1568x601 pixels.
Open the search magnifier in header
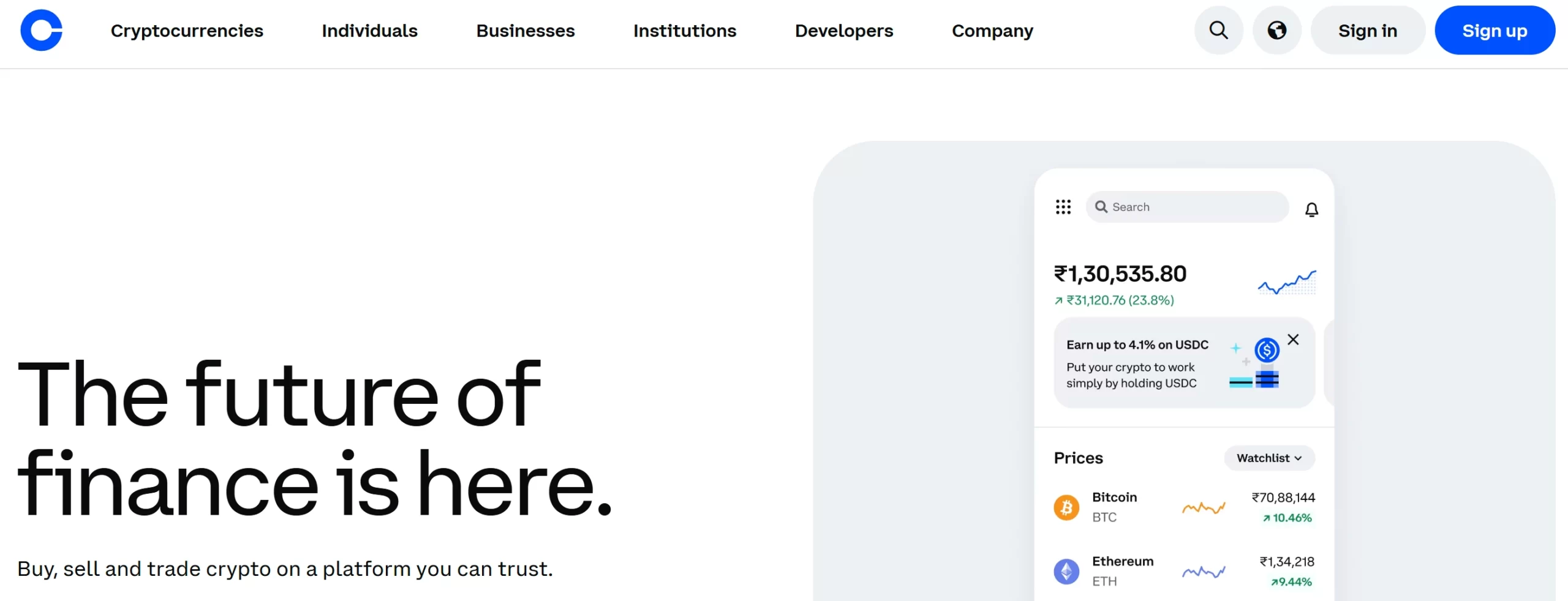pos(1218,30)
